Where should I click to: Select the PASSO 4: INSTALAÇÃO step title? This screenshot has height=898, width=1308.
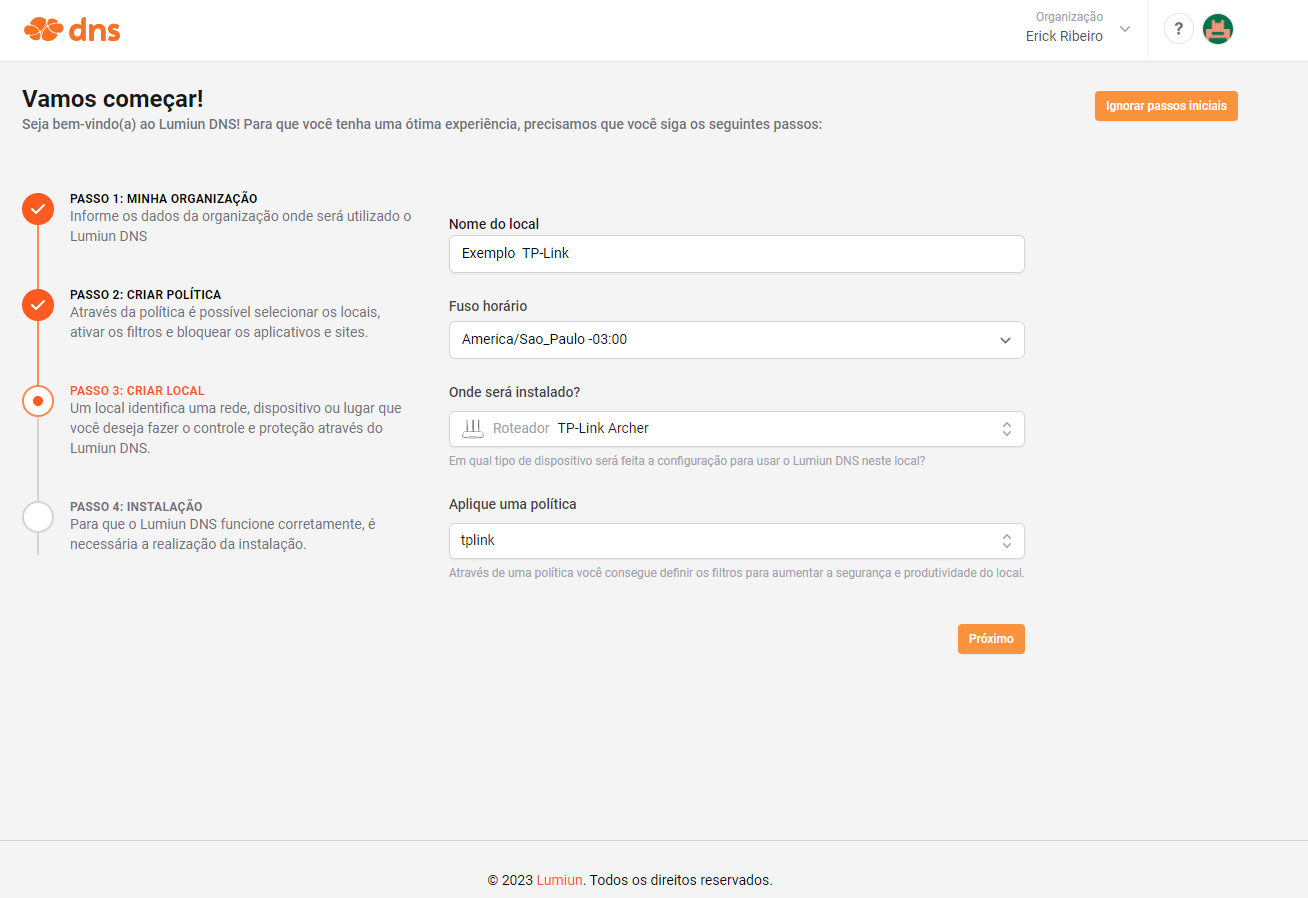click(x=136, y=507)
